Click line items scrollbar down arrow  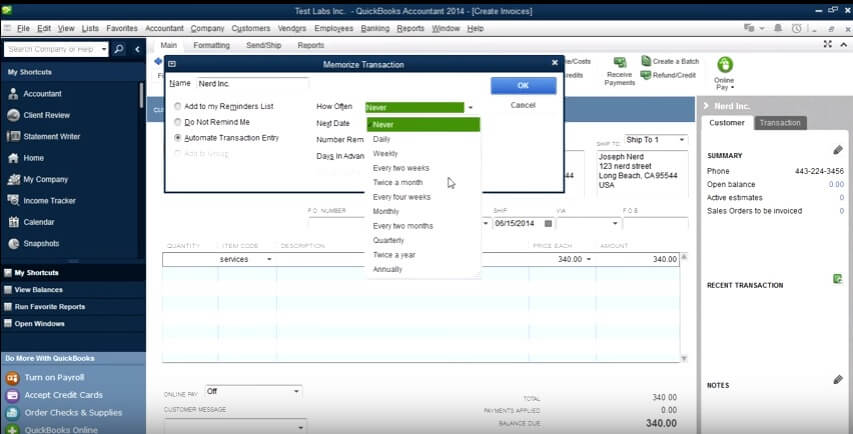(x=684, y=358)
